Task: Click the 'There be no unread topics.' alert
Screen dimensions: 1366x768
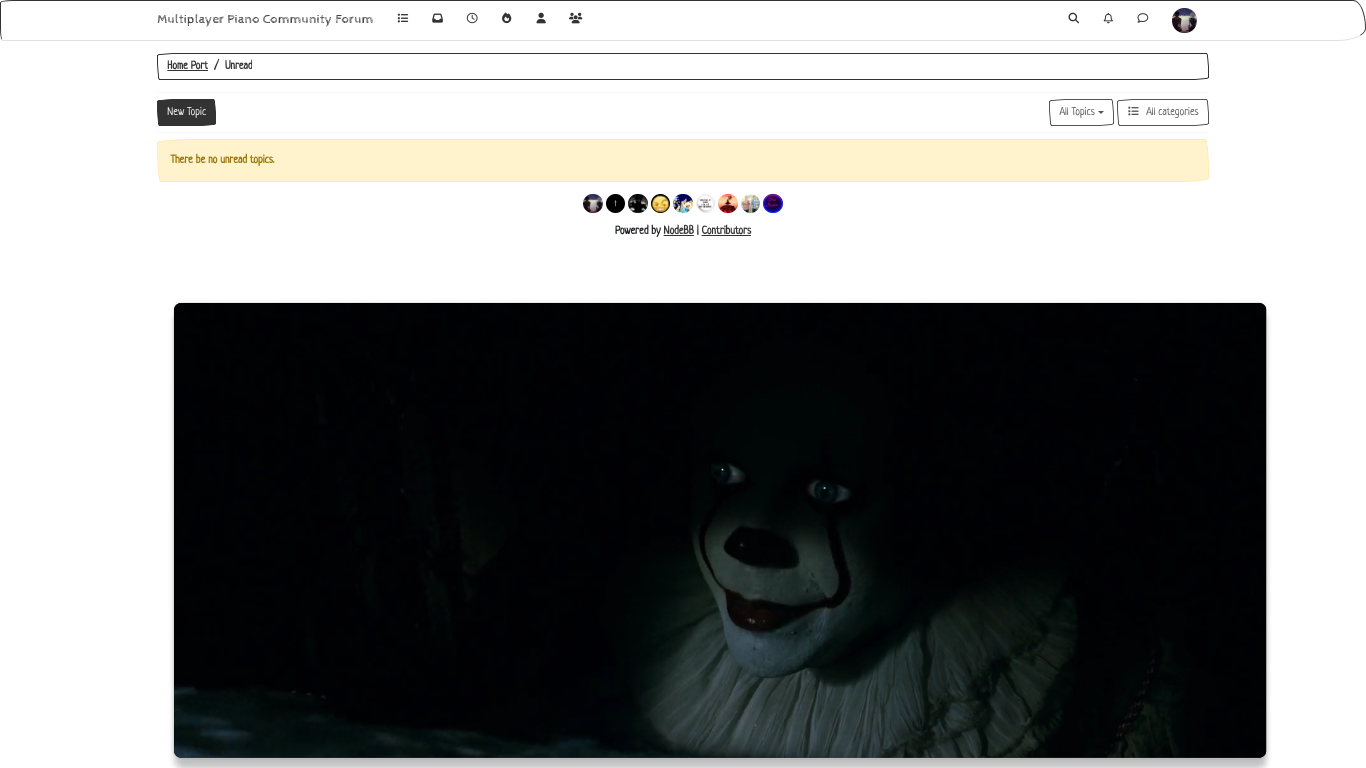Action: click(683, 160)
